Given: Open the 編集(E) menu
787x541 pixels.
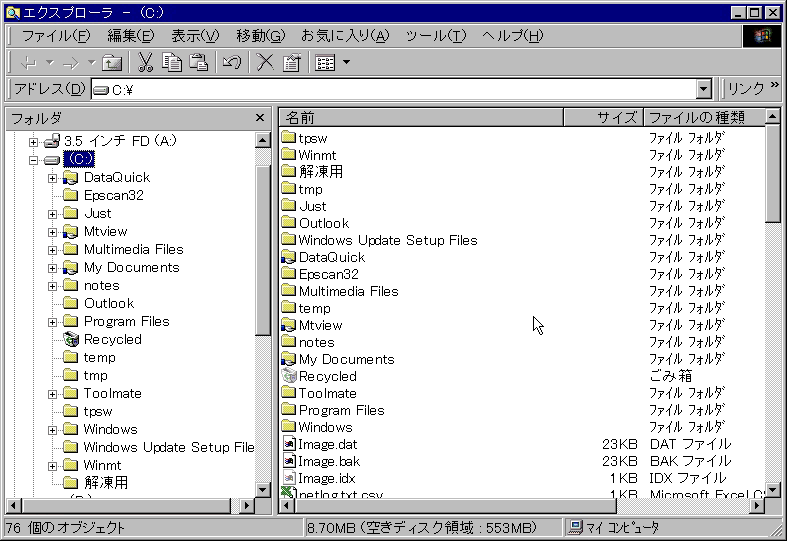Looking at the screenshot, I should point(130,36).
